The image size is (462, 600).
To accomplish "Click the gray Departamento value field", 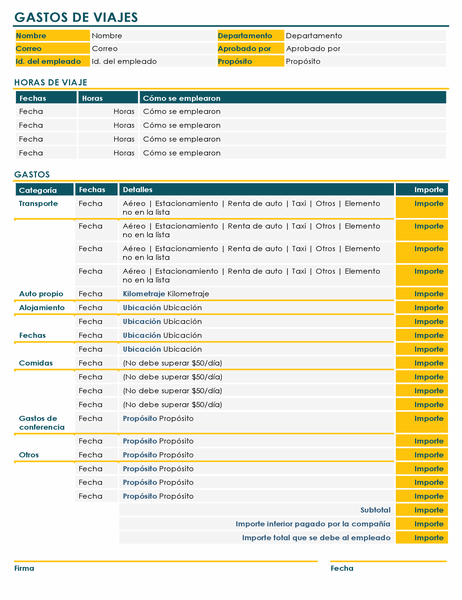I will pos(365,36).
